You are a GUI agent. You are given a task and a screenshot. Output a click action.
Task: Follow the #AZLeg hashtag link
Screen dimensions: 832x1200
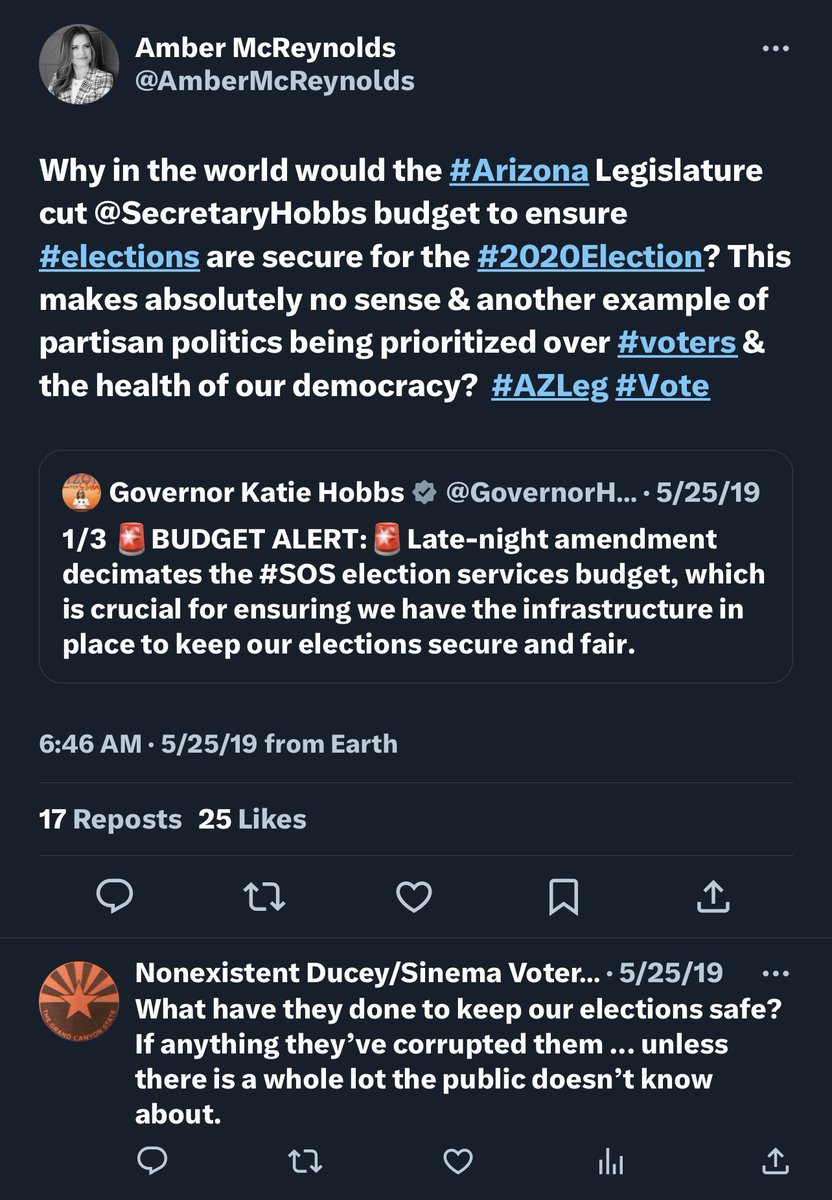pos(549,385)
